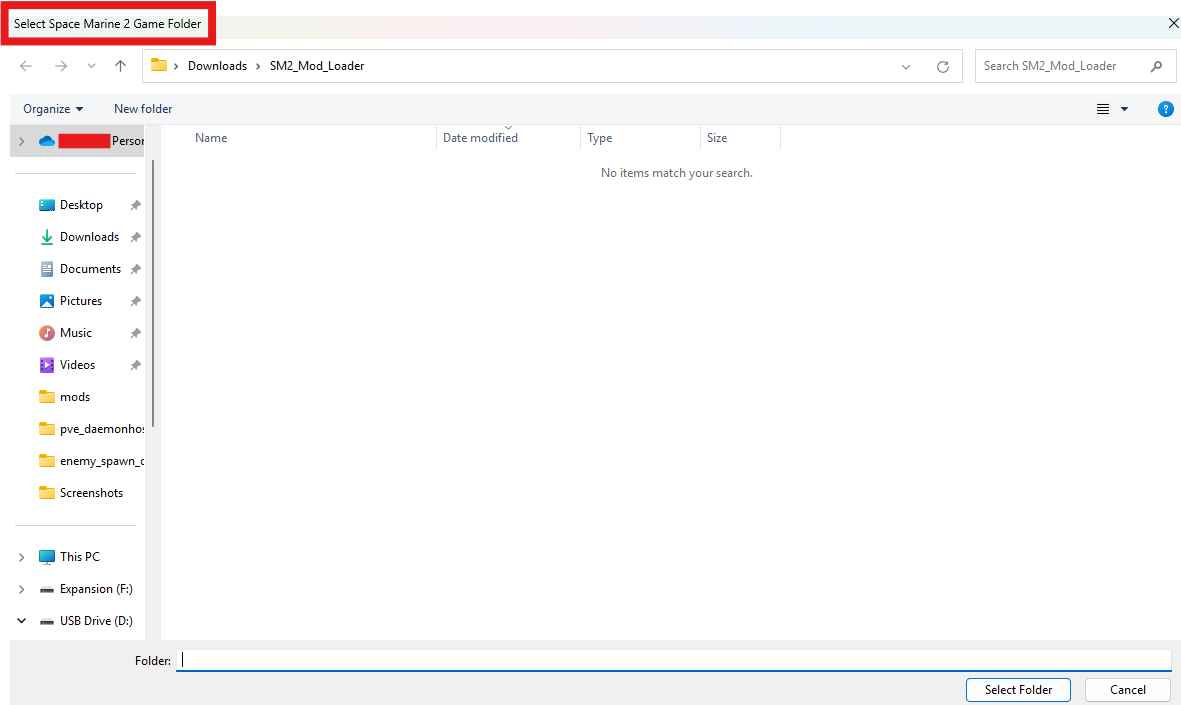Image resolution: width=1181 pixels, height=705 pixels.
Task: Open Desktop in the sidebar
Action: pos(81,205)
